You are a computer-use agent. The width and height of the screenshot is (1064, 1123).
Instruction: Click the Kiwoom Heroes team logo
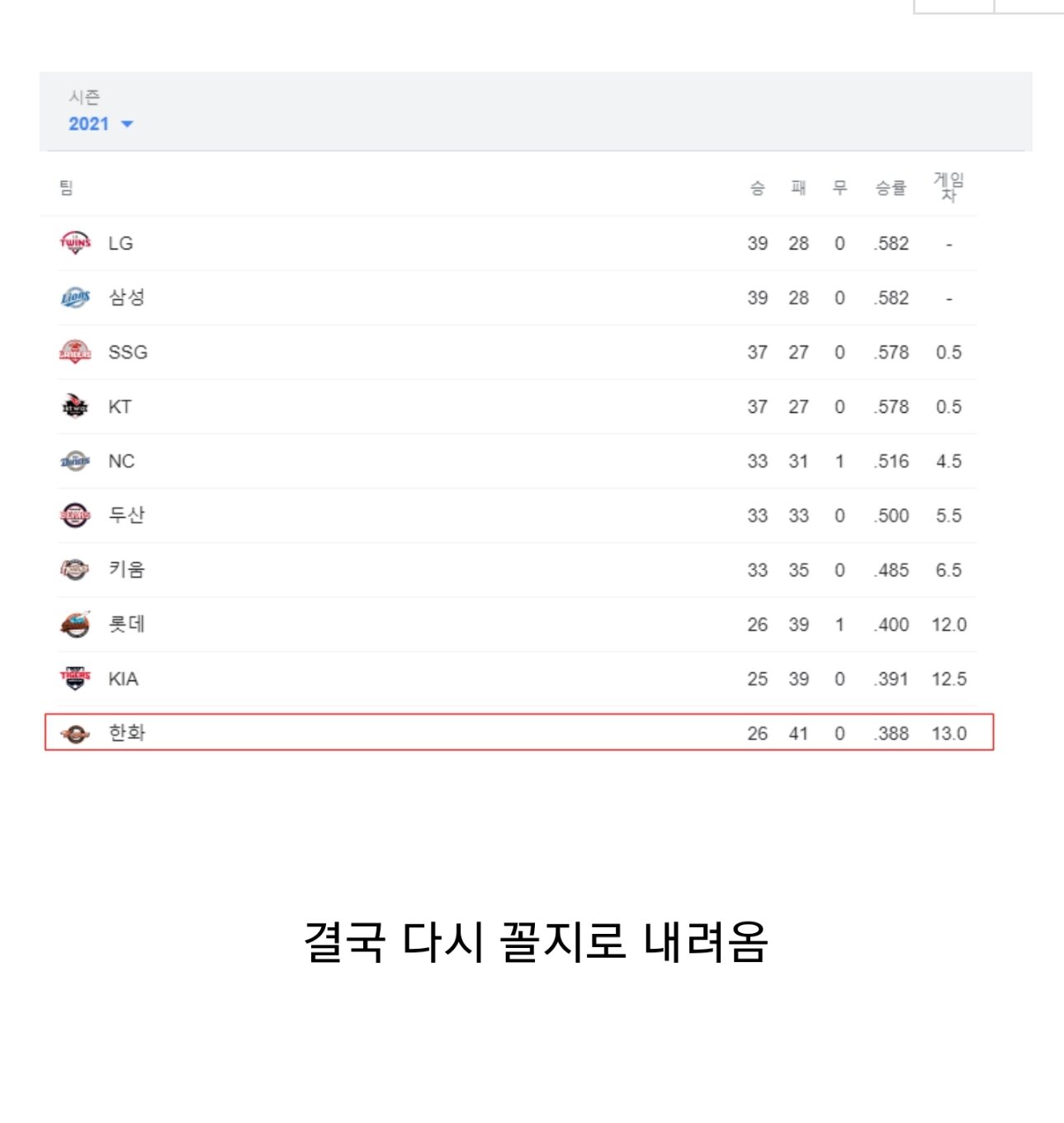click(x=75, y=570)
